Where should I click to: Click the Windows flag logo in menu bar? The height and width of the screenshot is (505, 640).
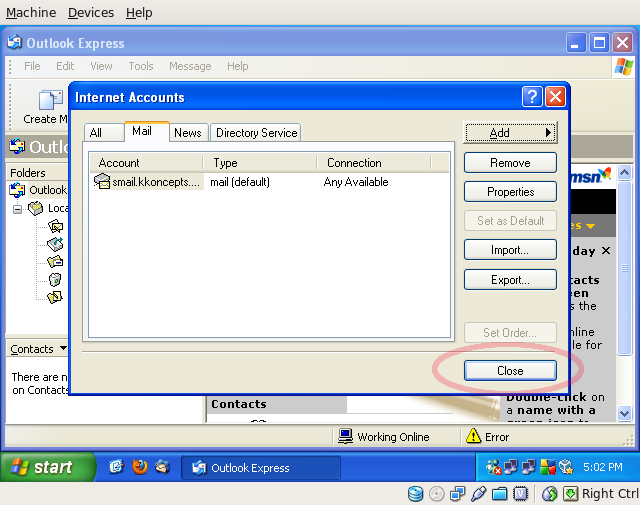(624, 66)
